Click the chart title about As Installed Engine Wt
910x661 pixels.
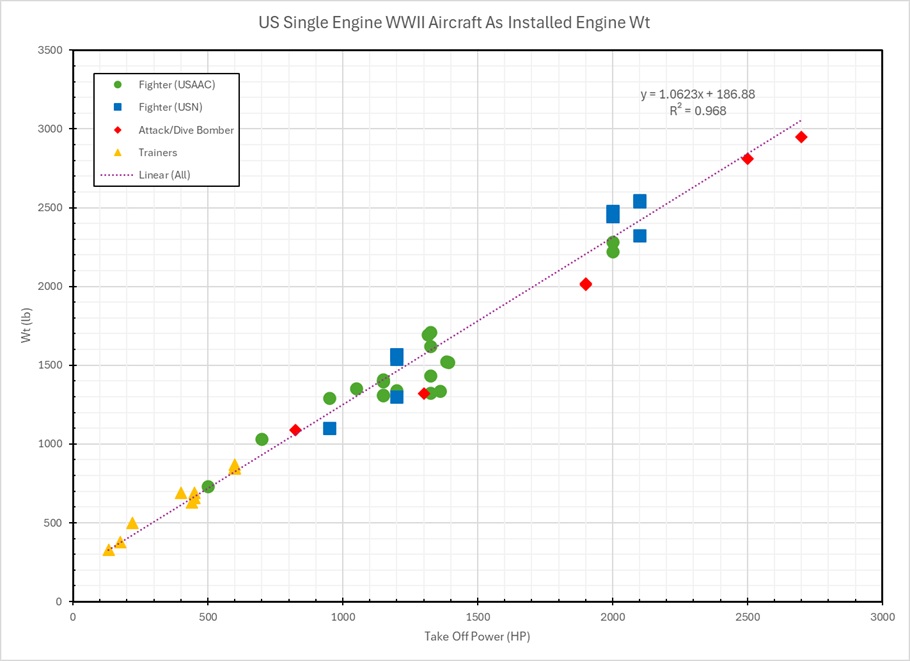[x=454, y=22]
